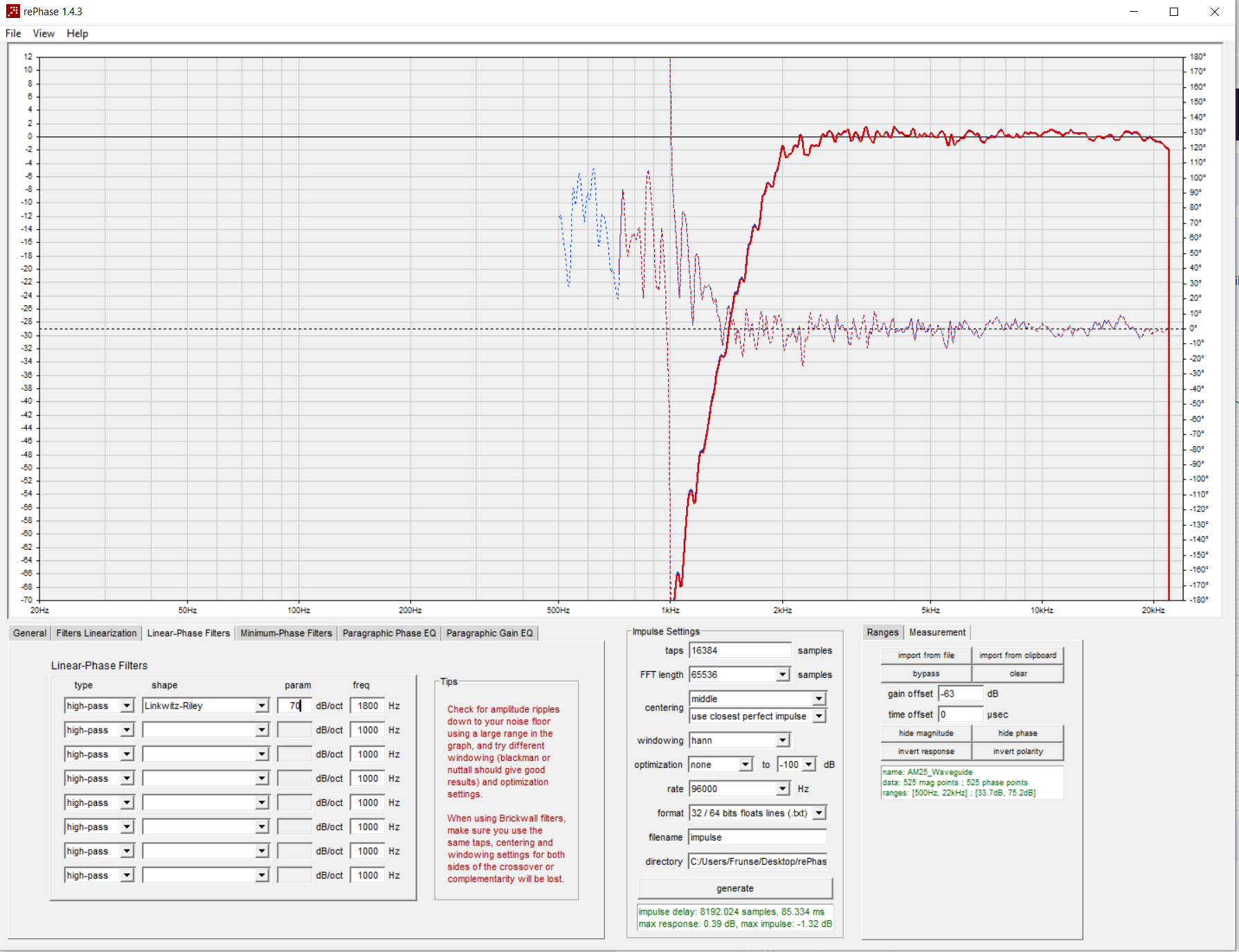
Task: Click the clear measurement button
Action: (x=1018, y=673)
